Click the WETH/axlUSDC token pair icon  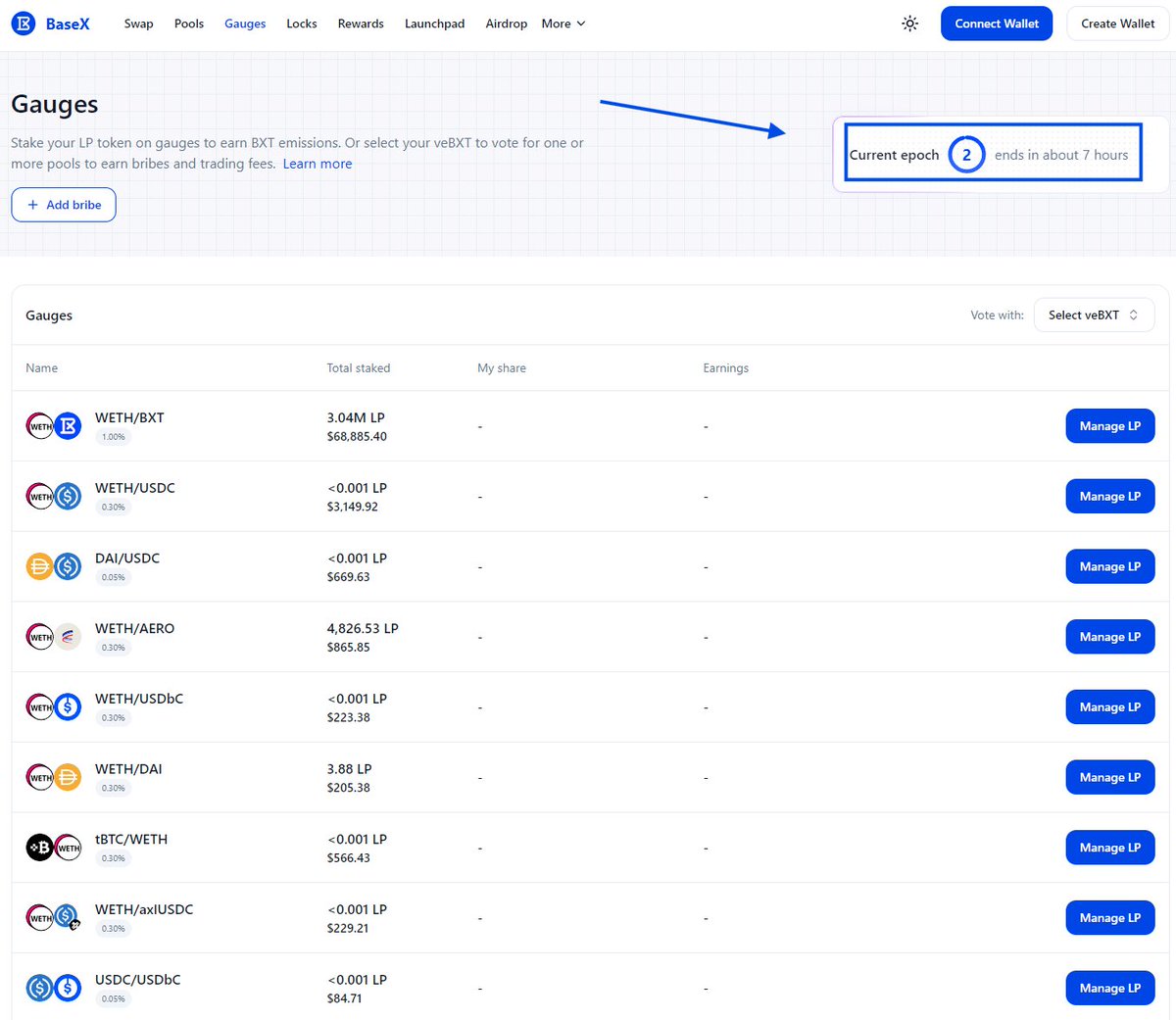tap(53, 918)
